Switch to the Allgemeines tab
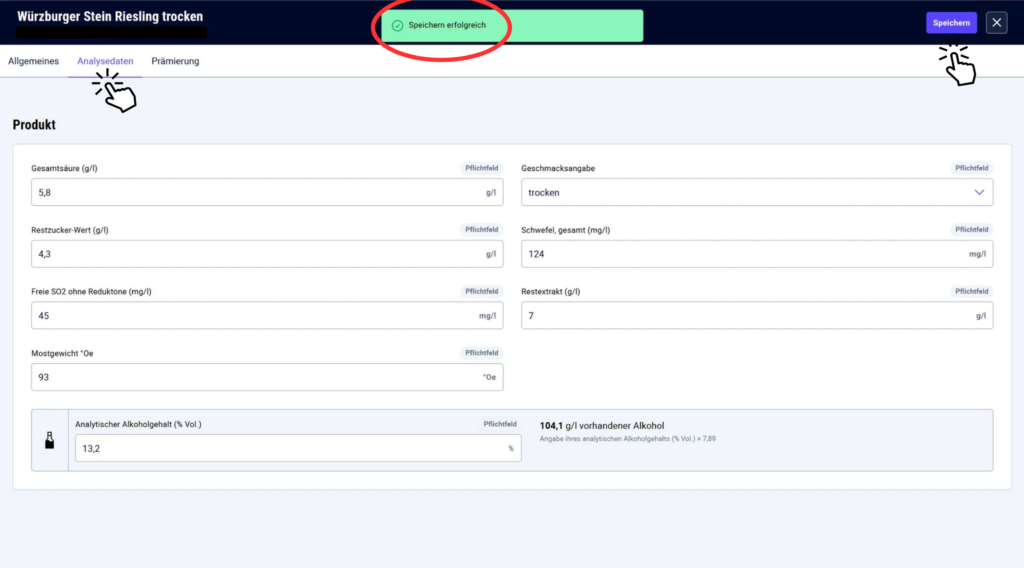1024x568 pixels. click(33, 61)
